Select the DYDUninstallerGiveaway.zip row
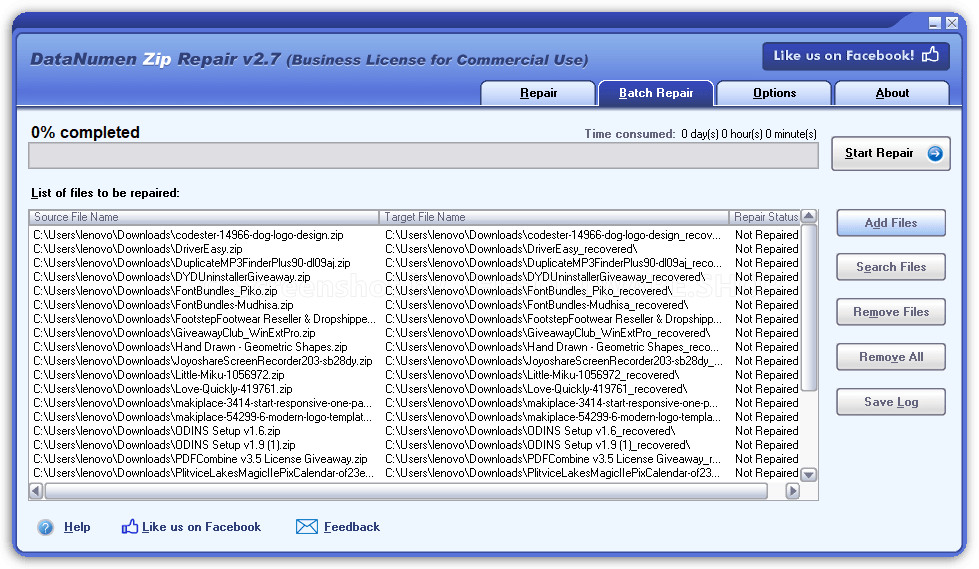This screenshot has width=979, height=569. click(172, 277)
